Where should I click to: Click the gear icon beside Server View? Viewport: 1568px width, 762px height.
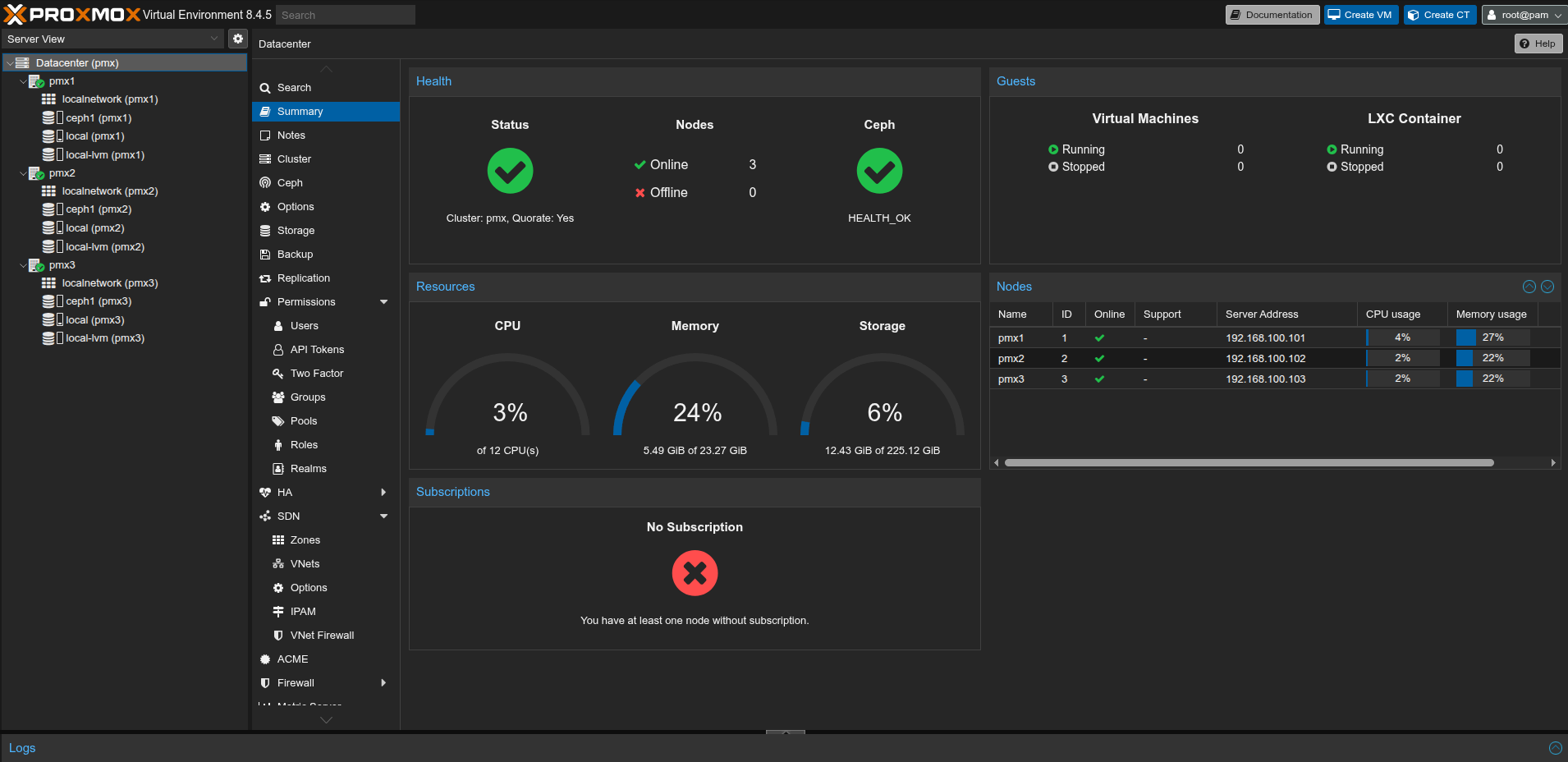237,39
